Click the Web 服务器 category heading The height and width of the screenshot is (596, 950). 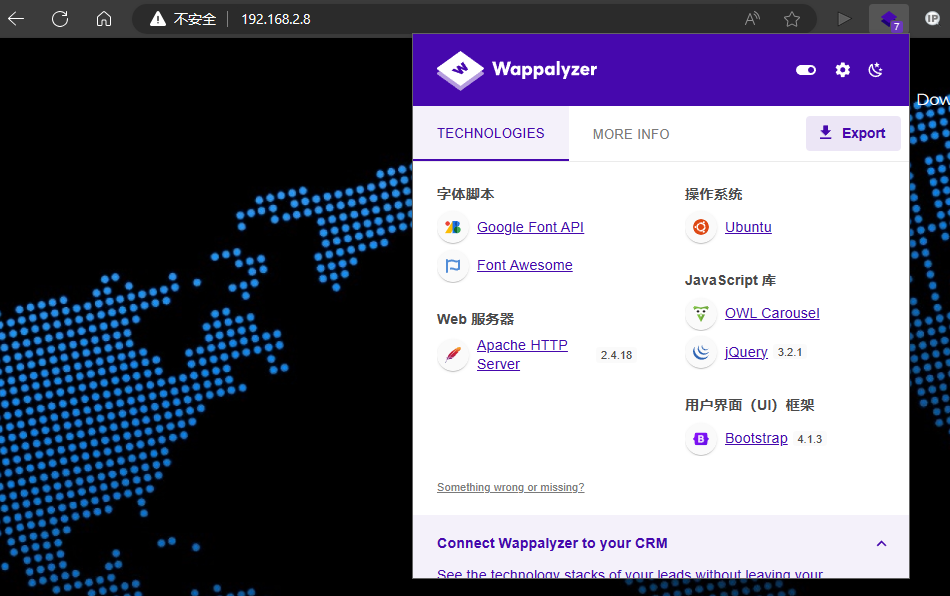click(x=475, y=319)
